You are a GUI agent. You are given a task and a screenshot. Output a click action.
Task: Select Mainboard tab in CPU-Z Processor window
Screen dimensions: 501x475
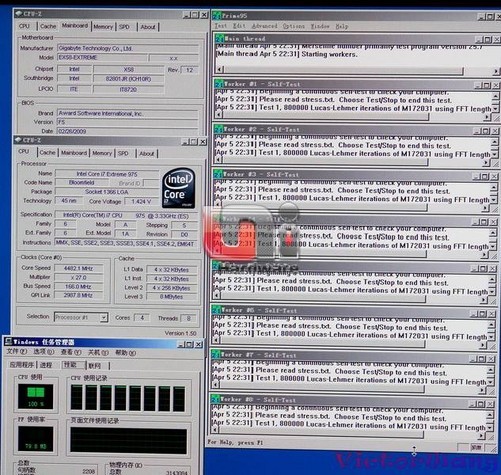point(74,153)
